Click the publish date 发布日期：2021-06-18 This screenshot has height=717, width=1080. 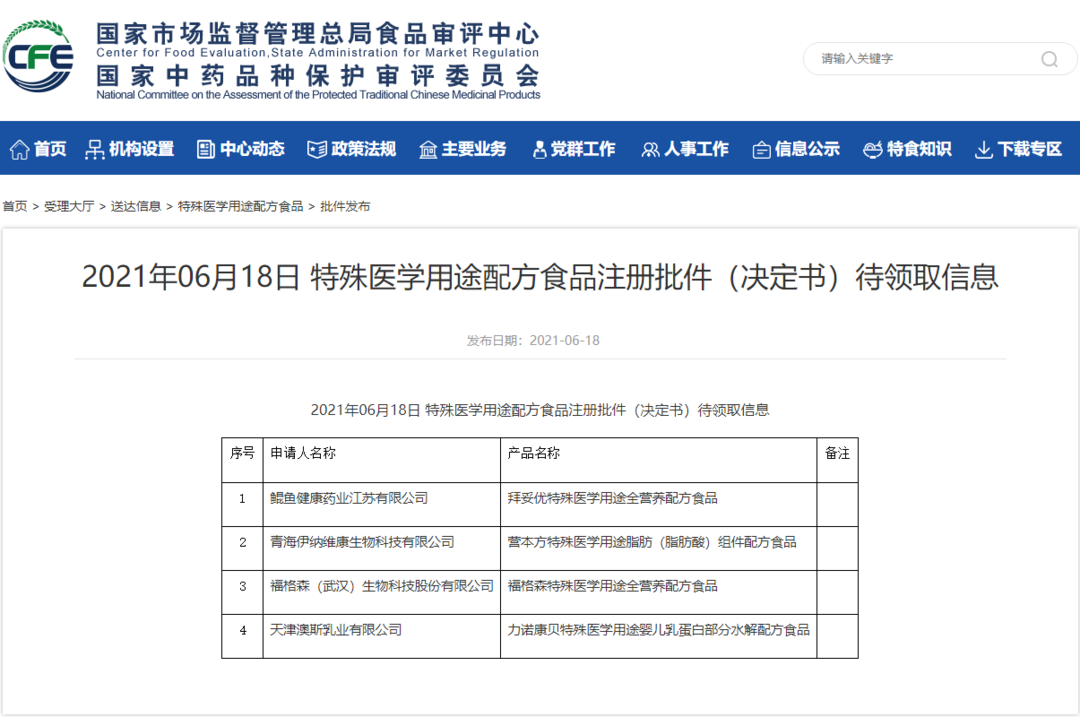[533, 340]
